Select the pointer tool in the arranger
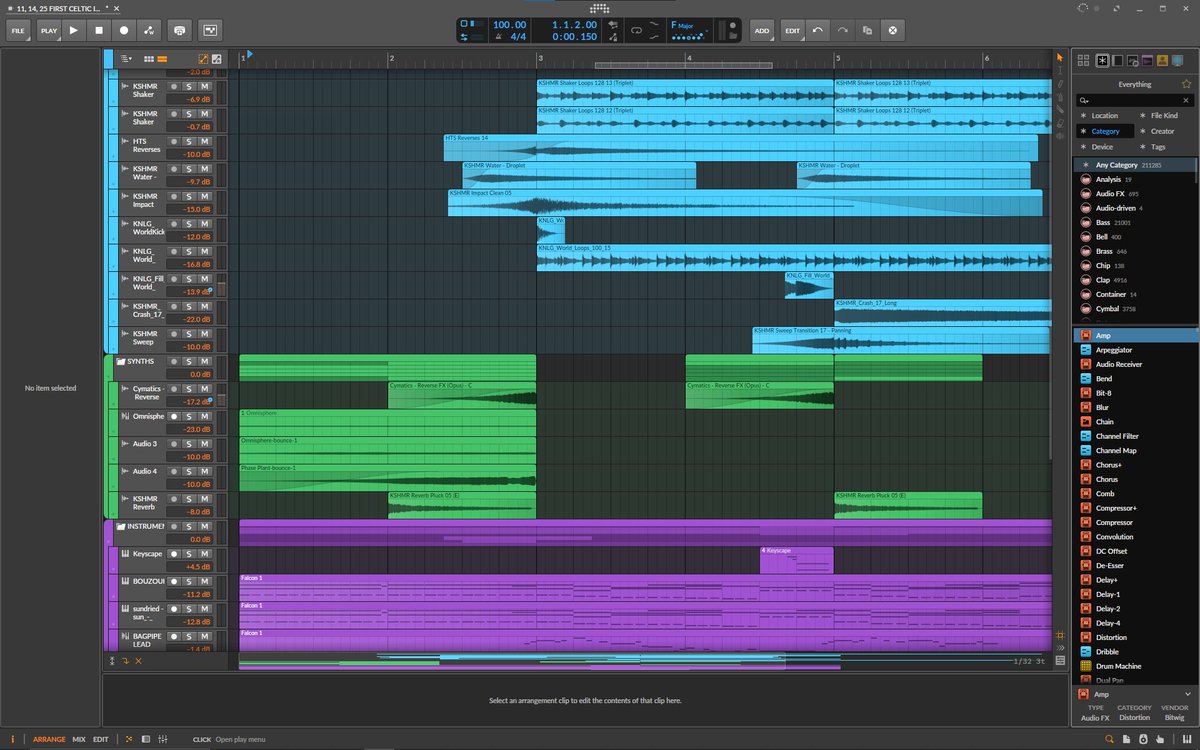1200x750 pixels. tap(1060, 58)
